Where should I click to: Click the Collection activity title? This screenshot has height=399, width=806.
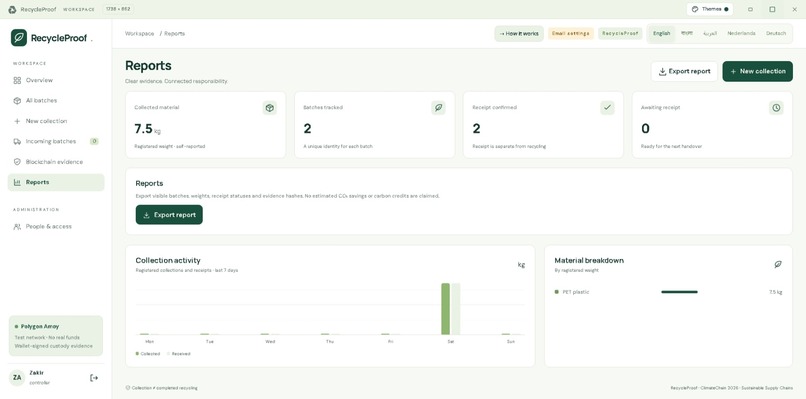(168, 261)
